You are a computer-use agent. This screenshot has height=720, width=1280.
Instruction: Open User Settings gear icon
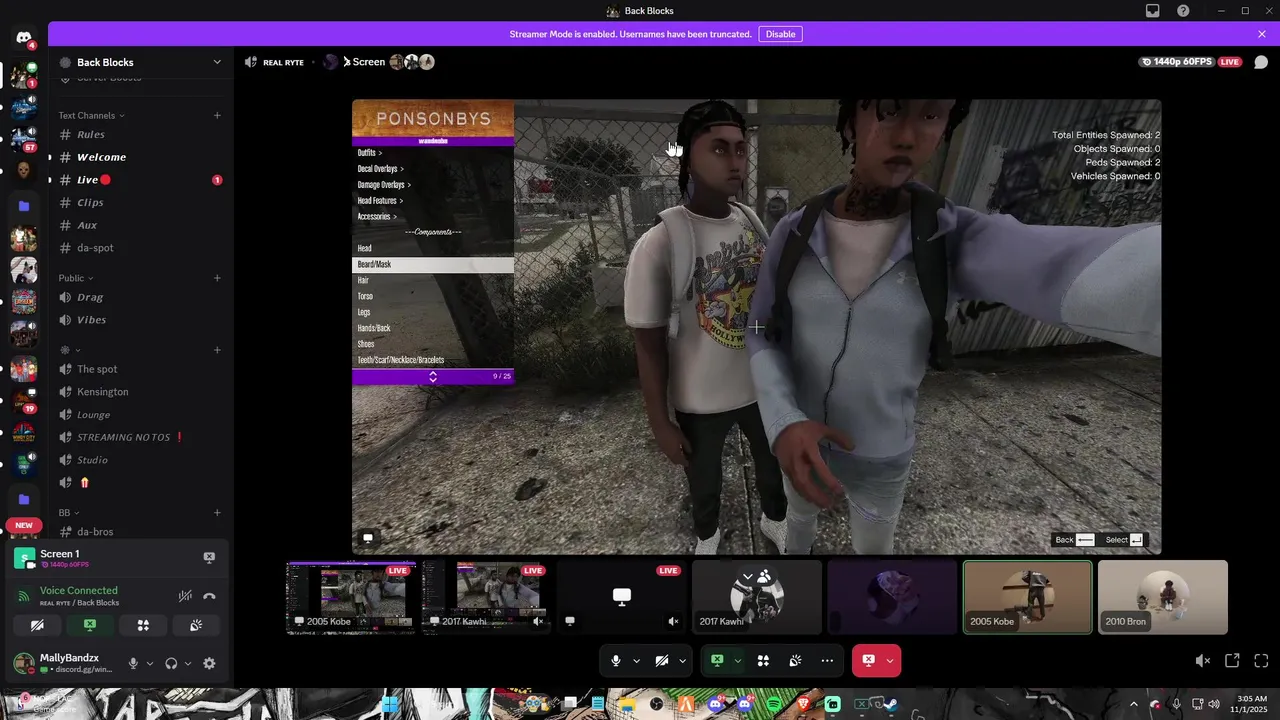click(x=209, y=663)
